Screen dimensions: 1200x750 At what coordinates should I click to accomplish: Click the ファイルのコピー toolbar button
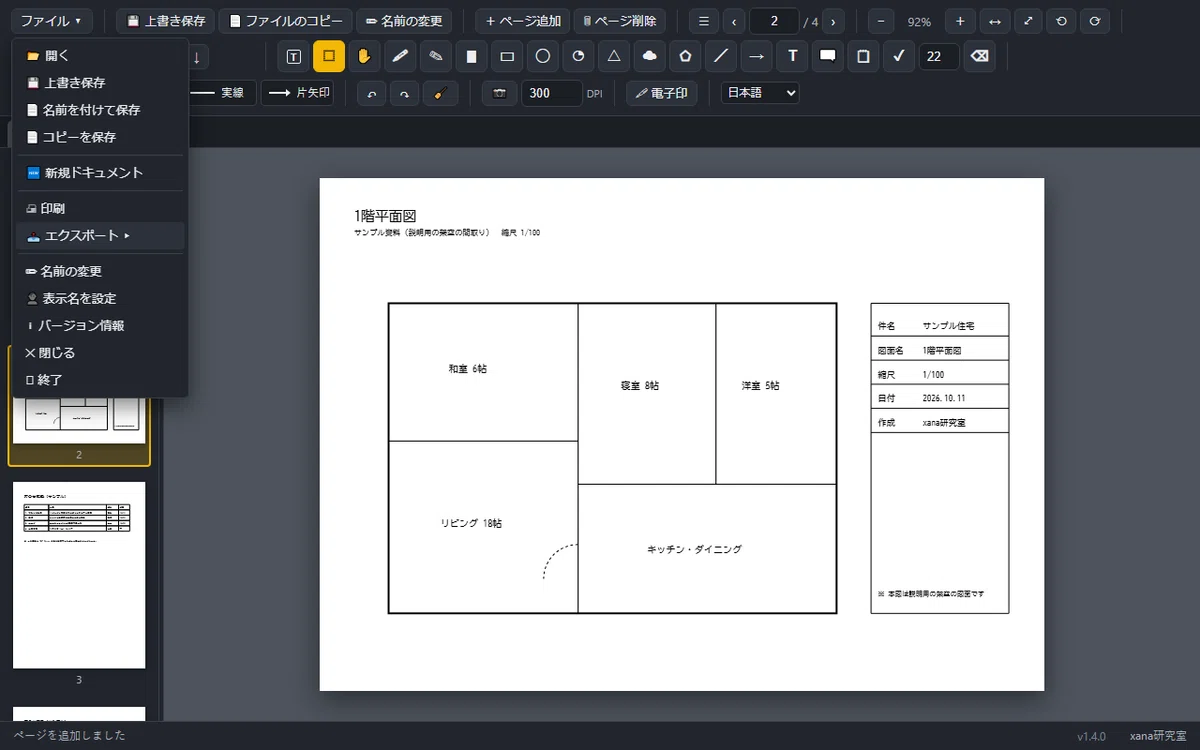(x=286, y=21)
